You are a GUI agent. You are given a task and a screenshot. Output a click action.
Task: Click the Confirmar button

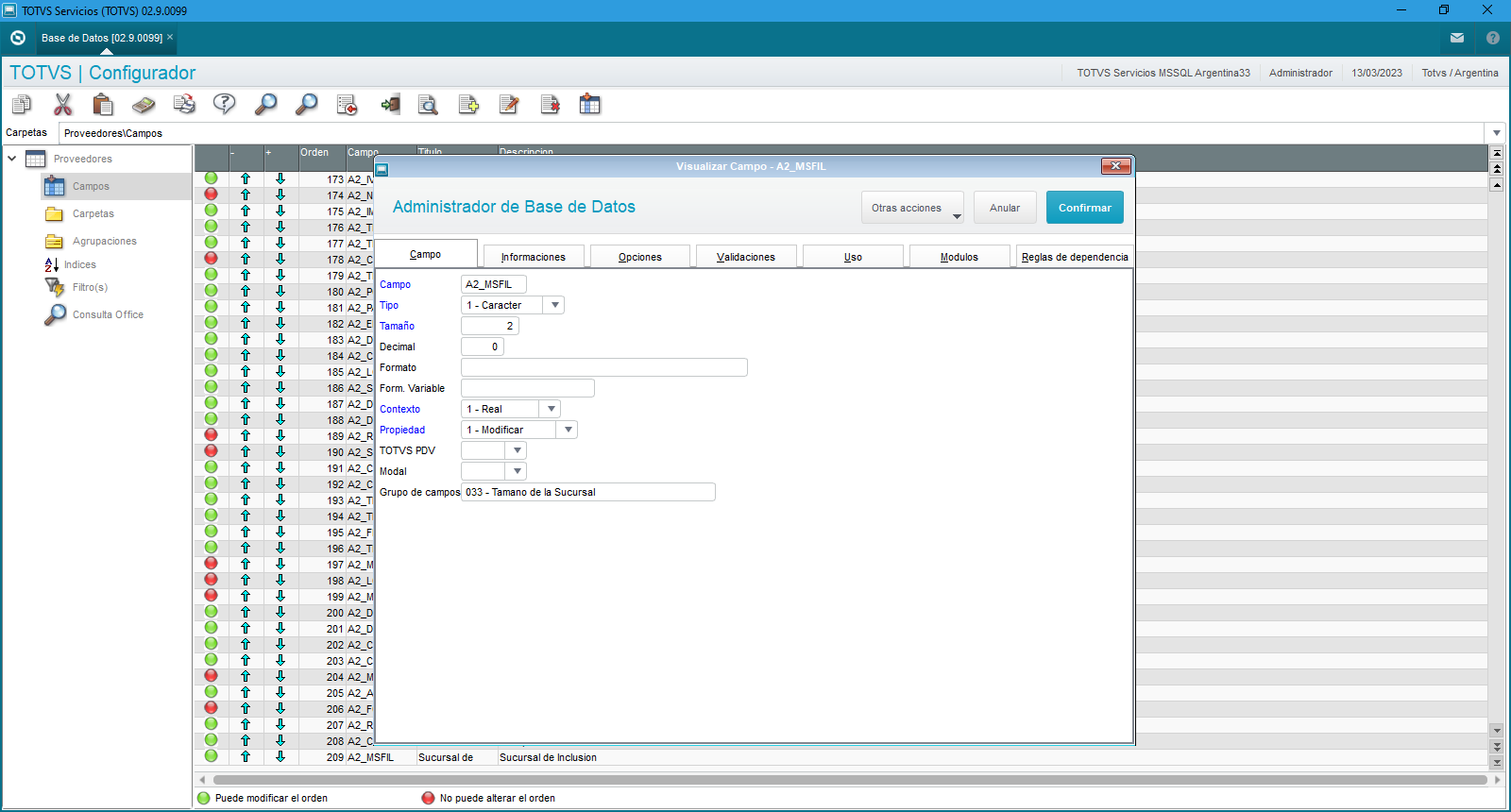pyautogui.click(x=1085, y=208)
